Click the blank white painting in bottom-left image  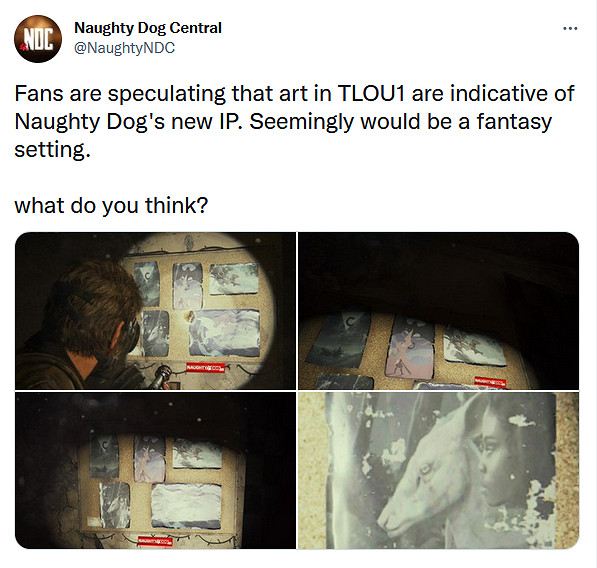point(187,505)
